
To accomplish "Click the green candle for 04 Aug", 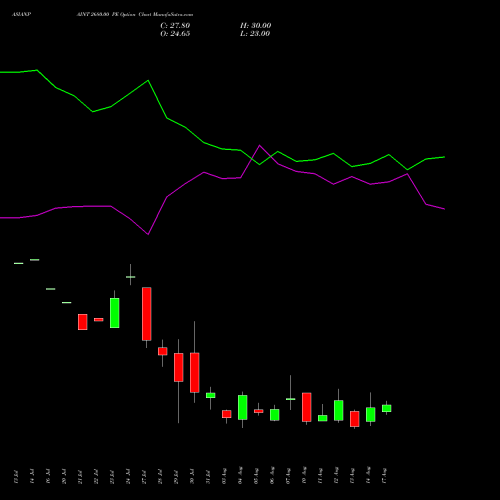I will (243, 407).
